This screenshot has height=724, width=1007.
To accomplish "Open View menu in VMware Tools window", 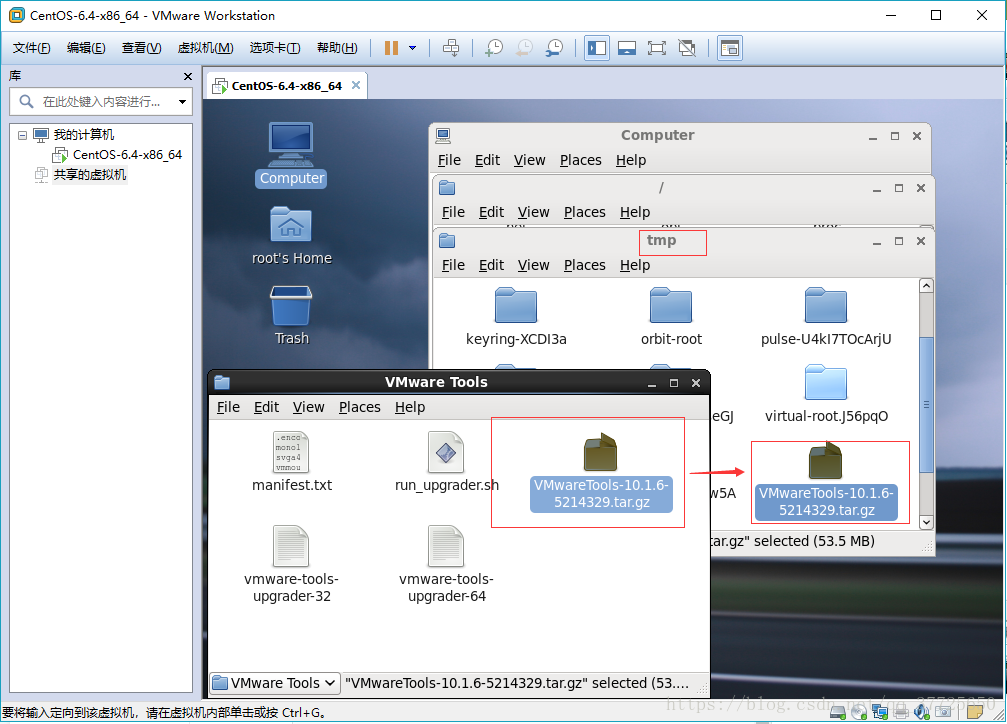I will tap(308, 407).
